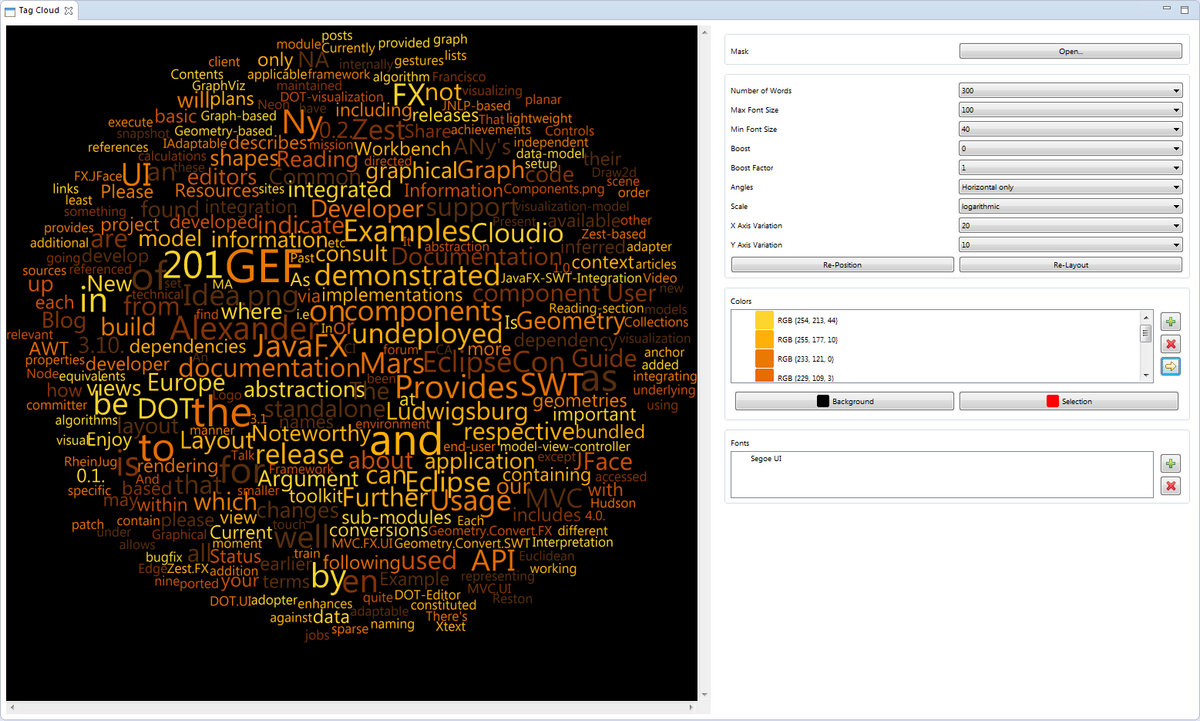Image resolution: width=1200 pixels, height=721 pixels.
Task: Open the Number of Words dropdown
Action: click(1174, 90)
